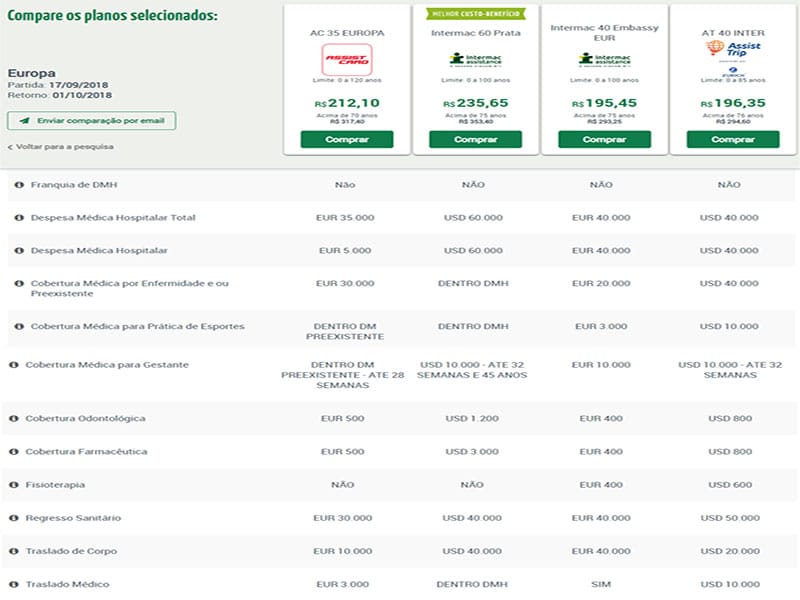This screenshot has width=800, height=600.
Task: Go back via Voltar para a pesquisa
Action: [61, 147]
